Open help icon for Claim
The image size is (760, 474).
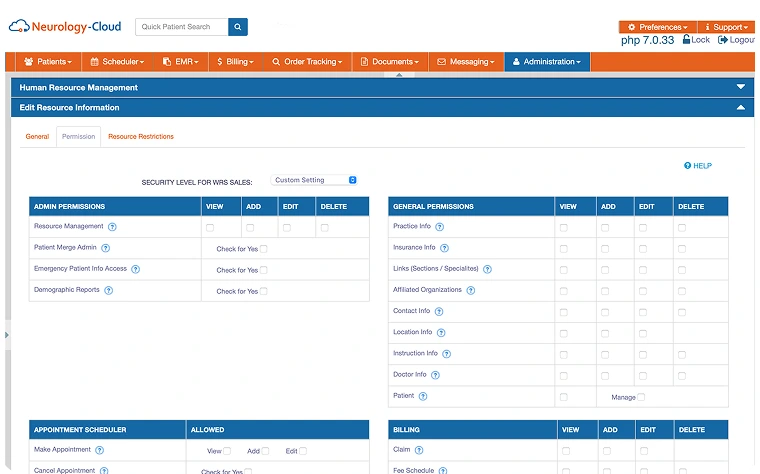pyautogui.click(x=419, y=450)
